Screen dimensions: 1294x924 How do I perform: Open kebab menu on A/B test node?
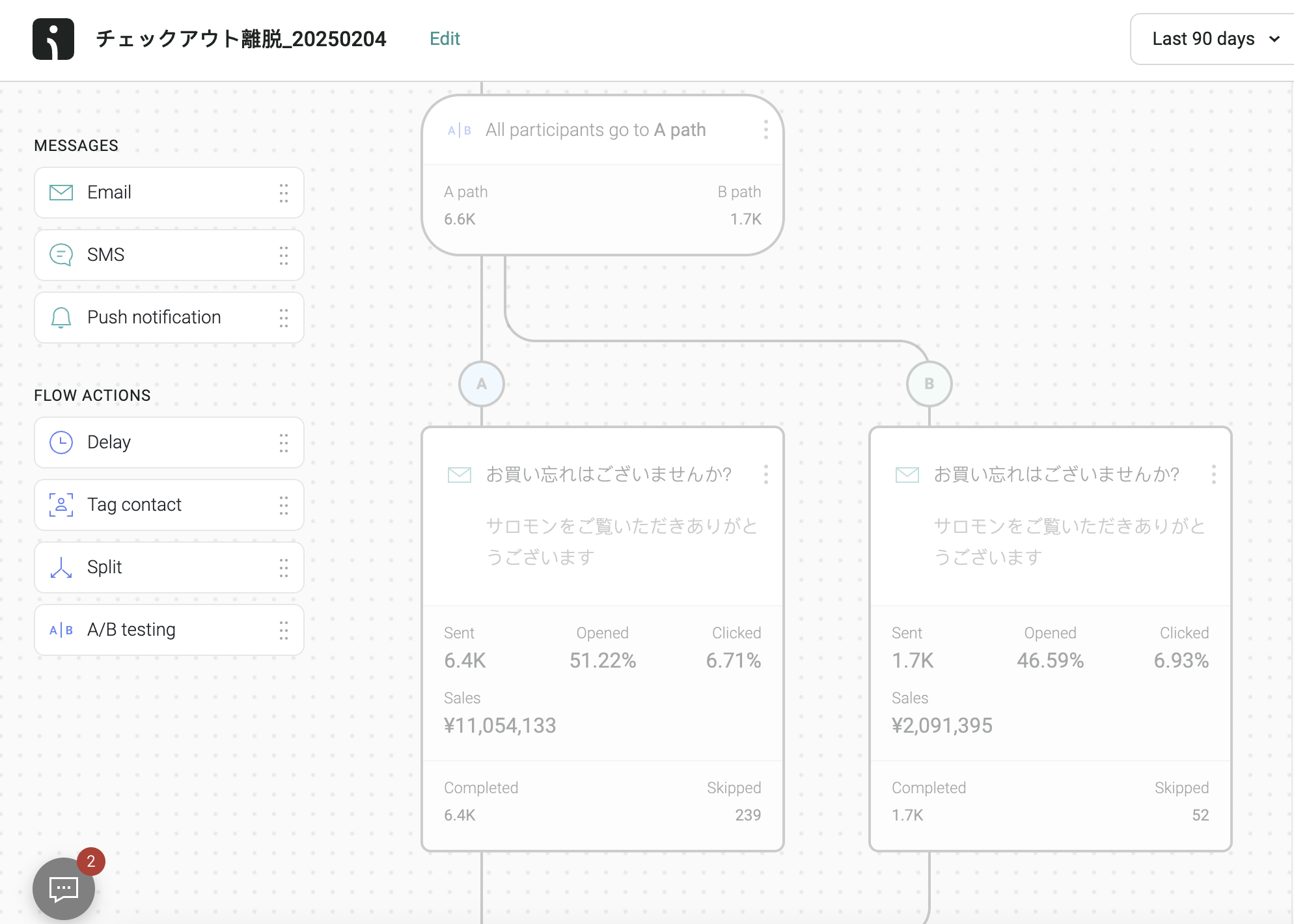[766, 130]
